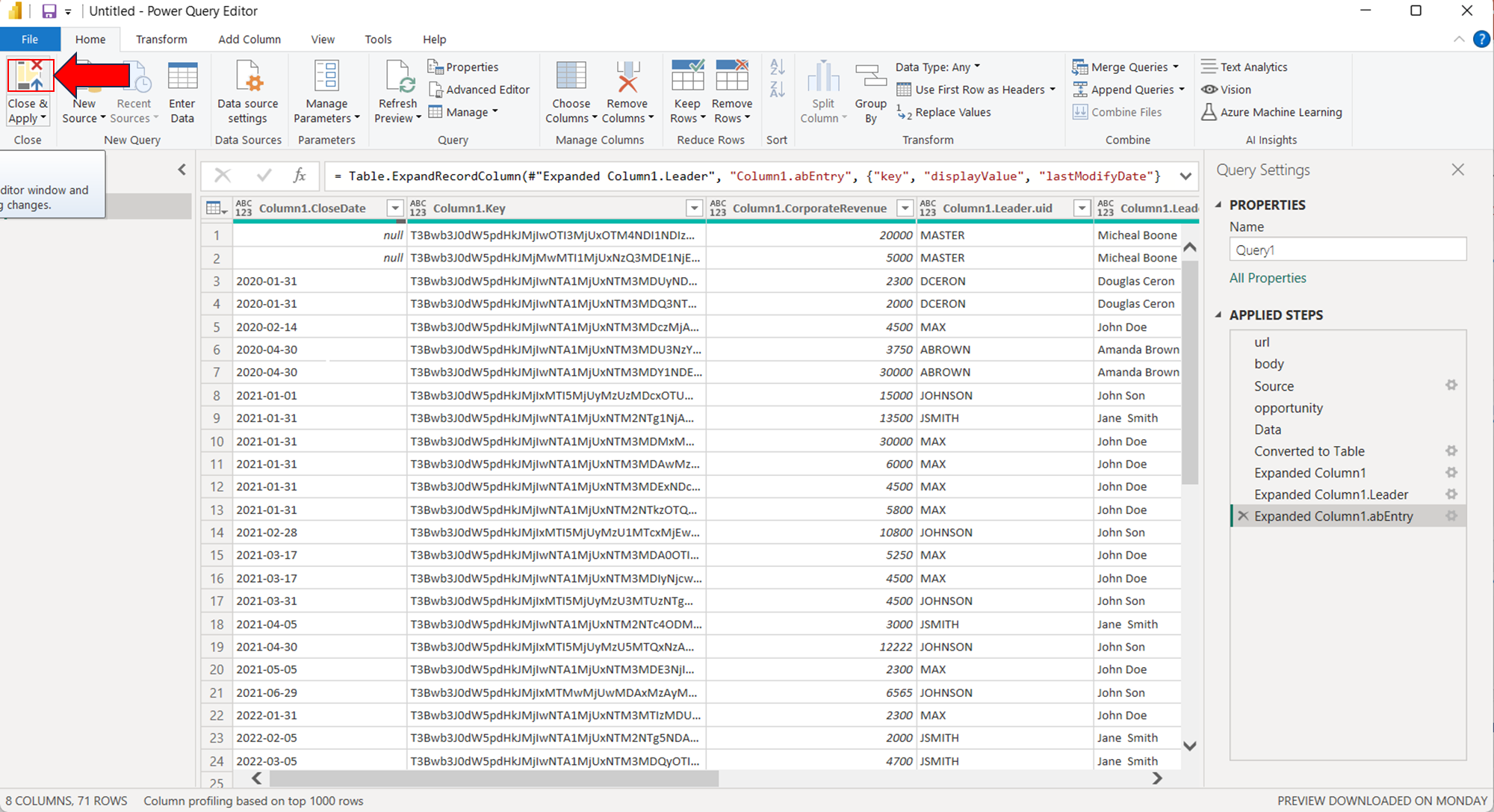Open the Data Type: Any dropdown
1494x812 pixels.
coord(937,67)
